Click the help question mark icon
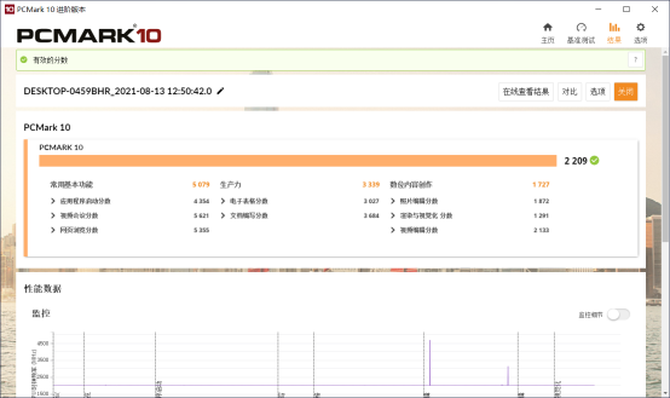Screen dimensions: 670x398 [635, 60]
